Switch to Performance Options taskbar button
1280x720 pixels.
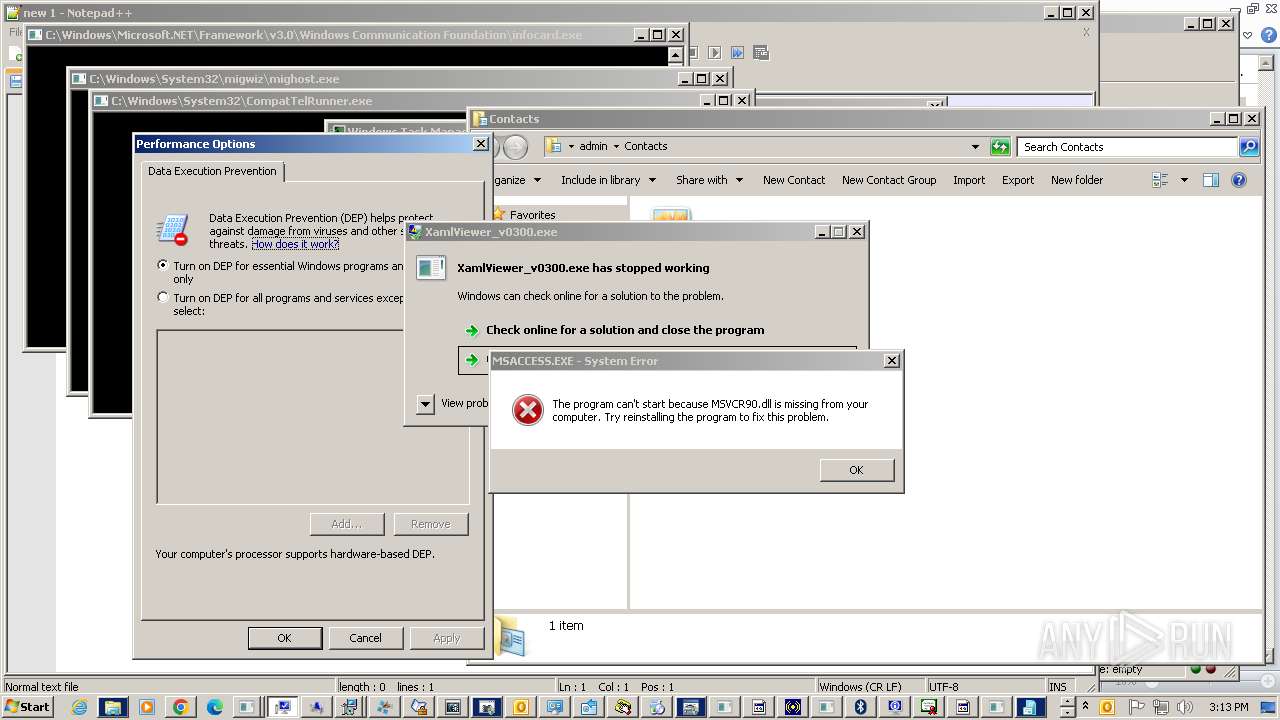pos(283,707)
